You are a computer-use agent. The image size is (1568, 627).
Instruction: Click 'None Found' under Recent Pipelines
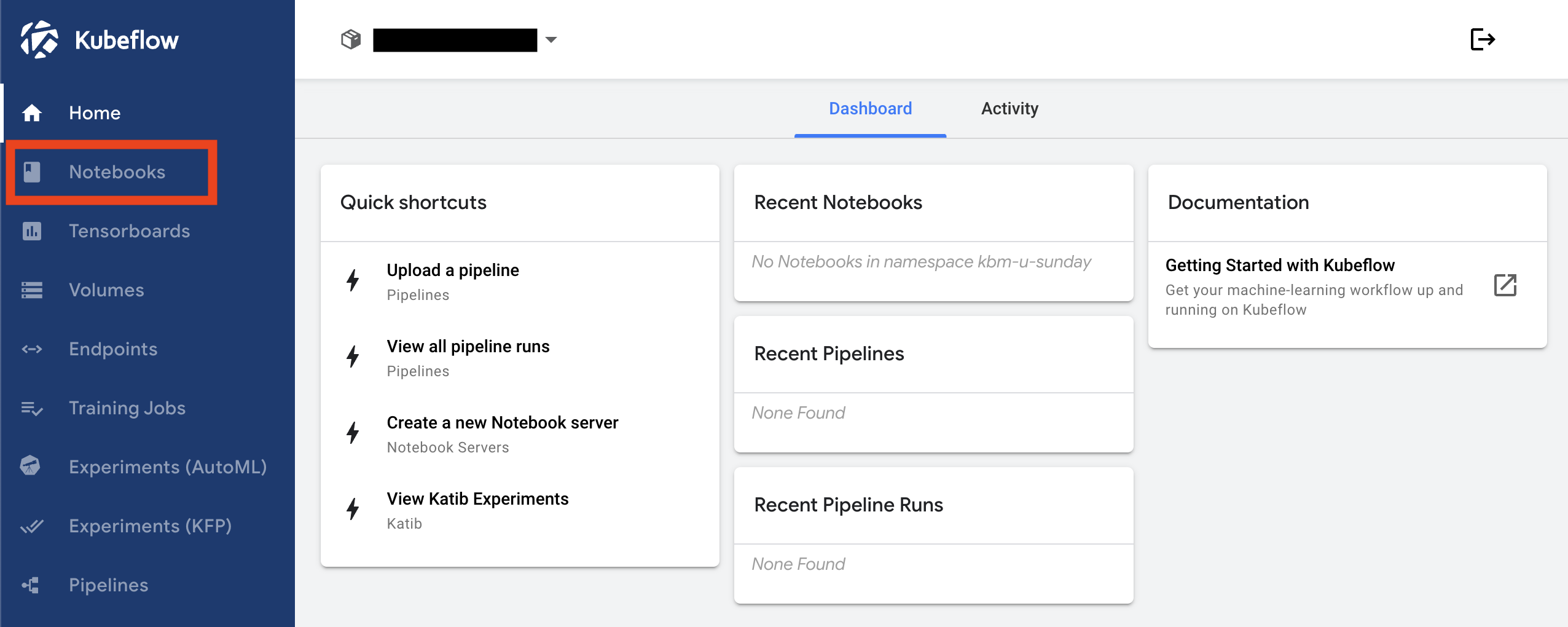click(x=798, y=413)
